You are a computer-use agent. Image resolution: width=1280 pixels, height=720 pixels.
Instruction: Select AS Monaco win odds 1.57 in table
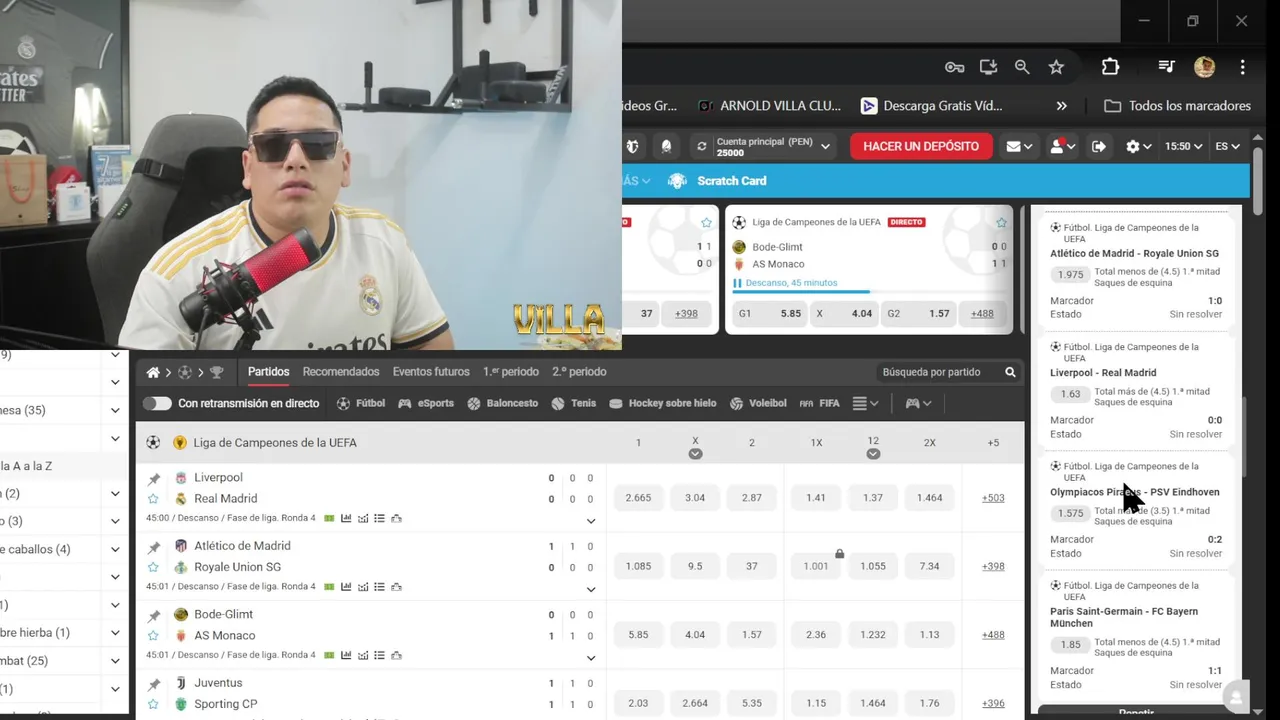[x=752, y=635]
